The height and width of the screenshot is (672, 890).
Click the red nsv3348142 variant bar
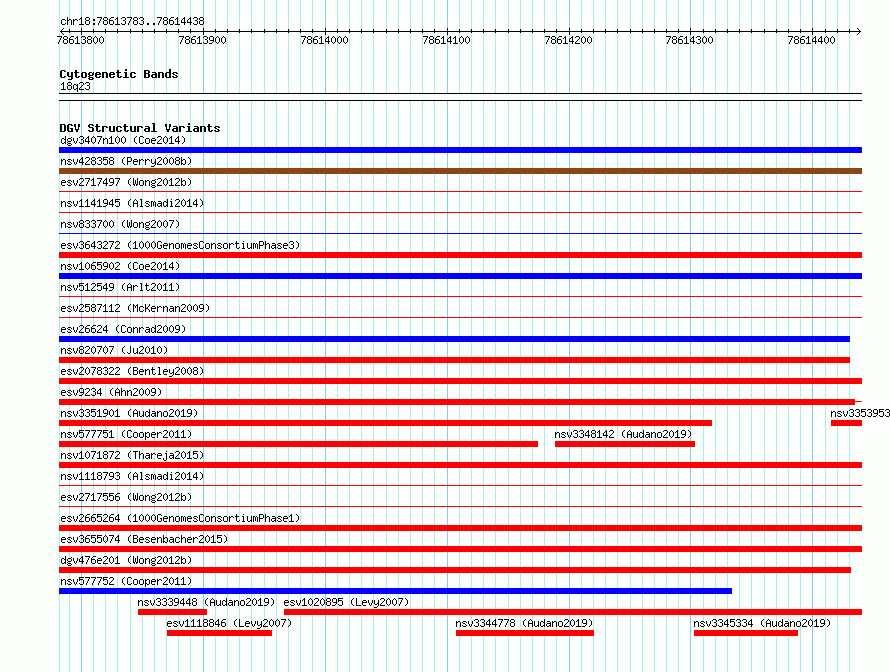click(625, 444)
